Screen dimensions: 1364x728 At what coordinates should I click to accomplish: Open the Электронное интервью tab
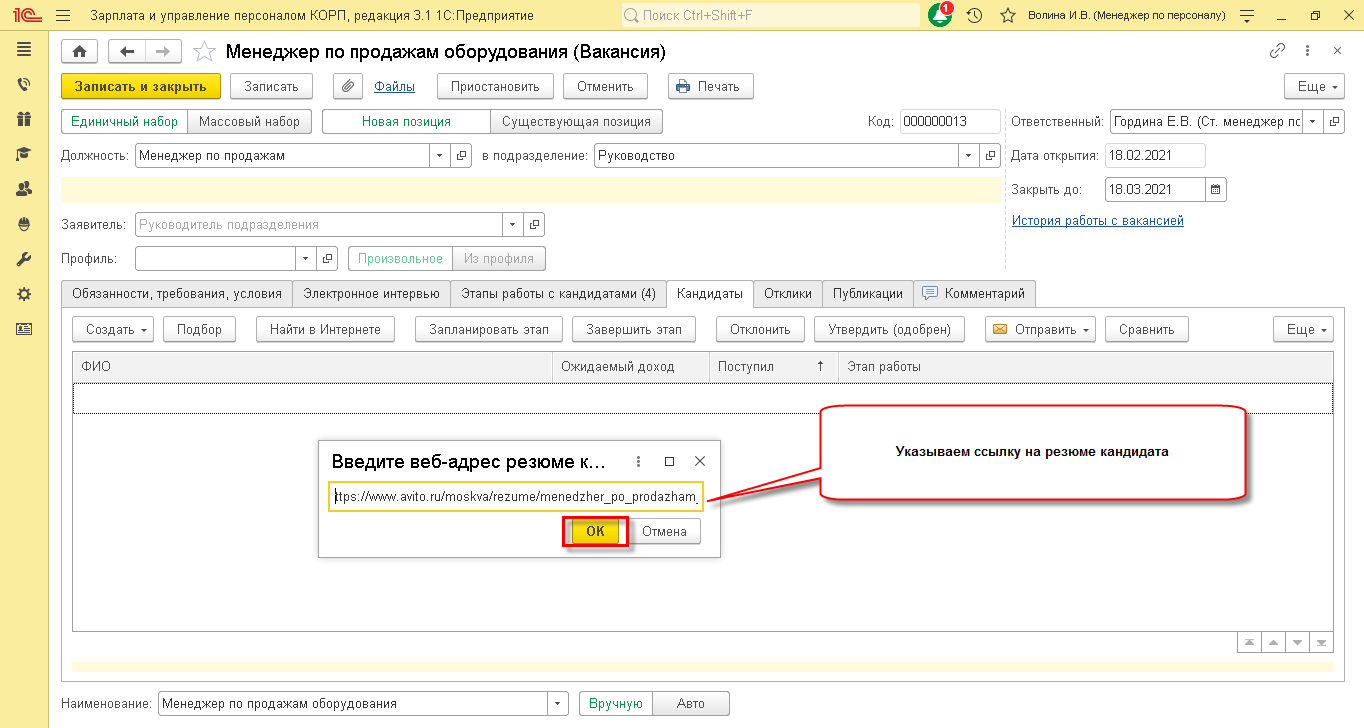click(x=372, y=294)
